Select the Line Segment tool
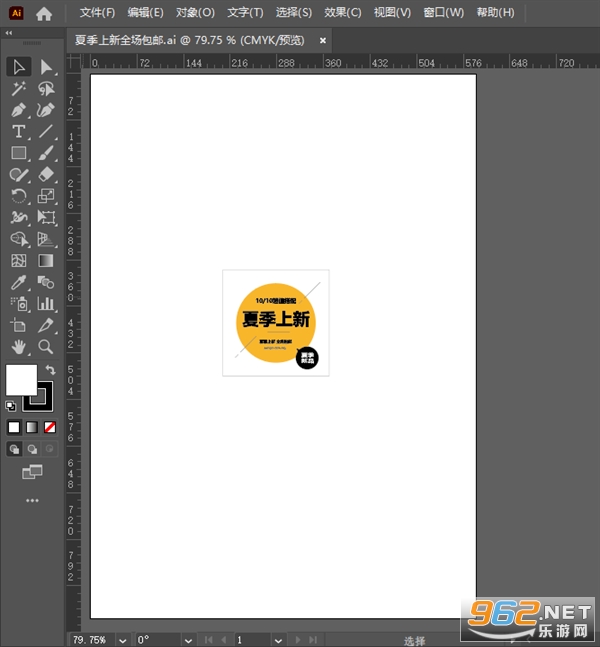This screenshot has width=600, height=647. [46, 131]
